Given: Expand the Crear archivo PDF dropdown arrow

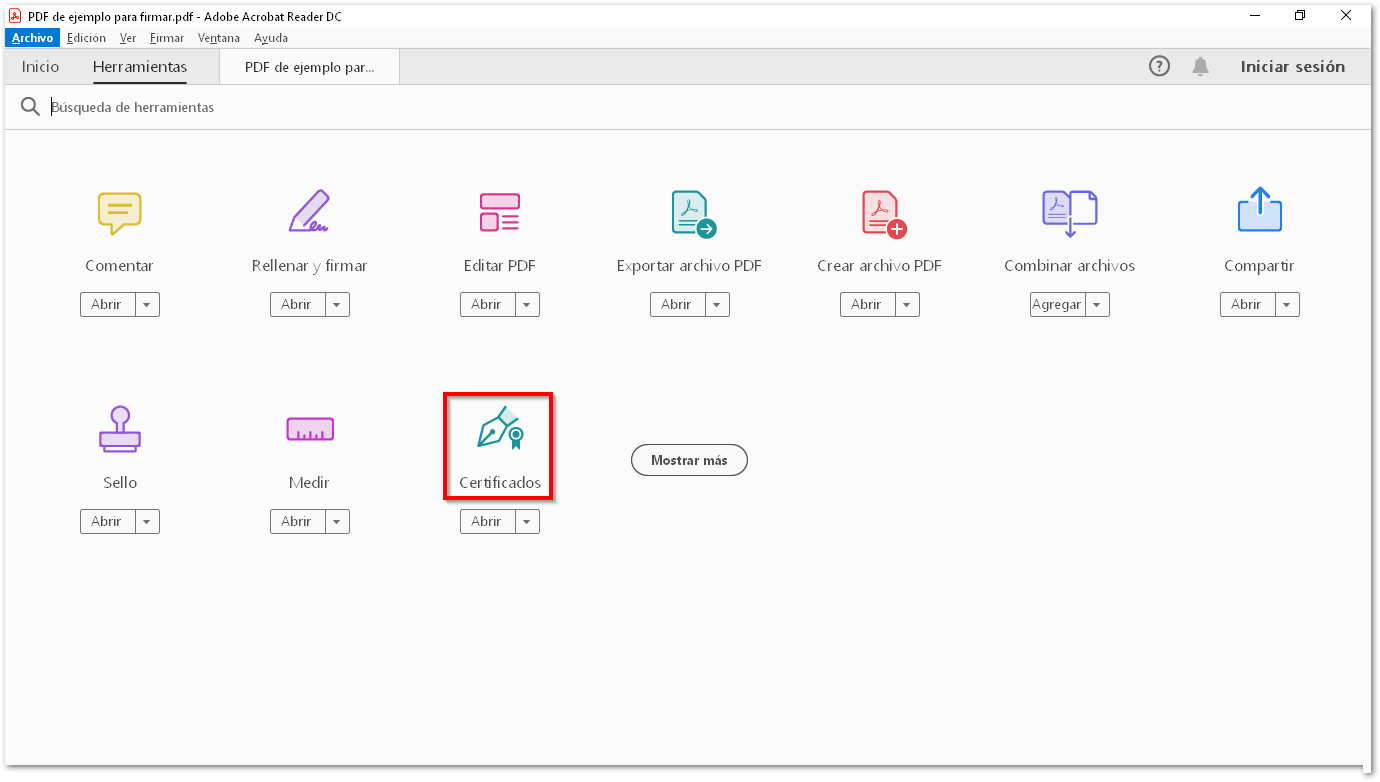Looking at the screenshot, I should pyautogui.click(x=907, y=305).
